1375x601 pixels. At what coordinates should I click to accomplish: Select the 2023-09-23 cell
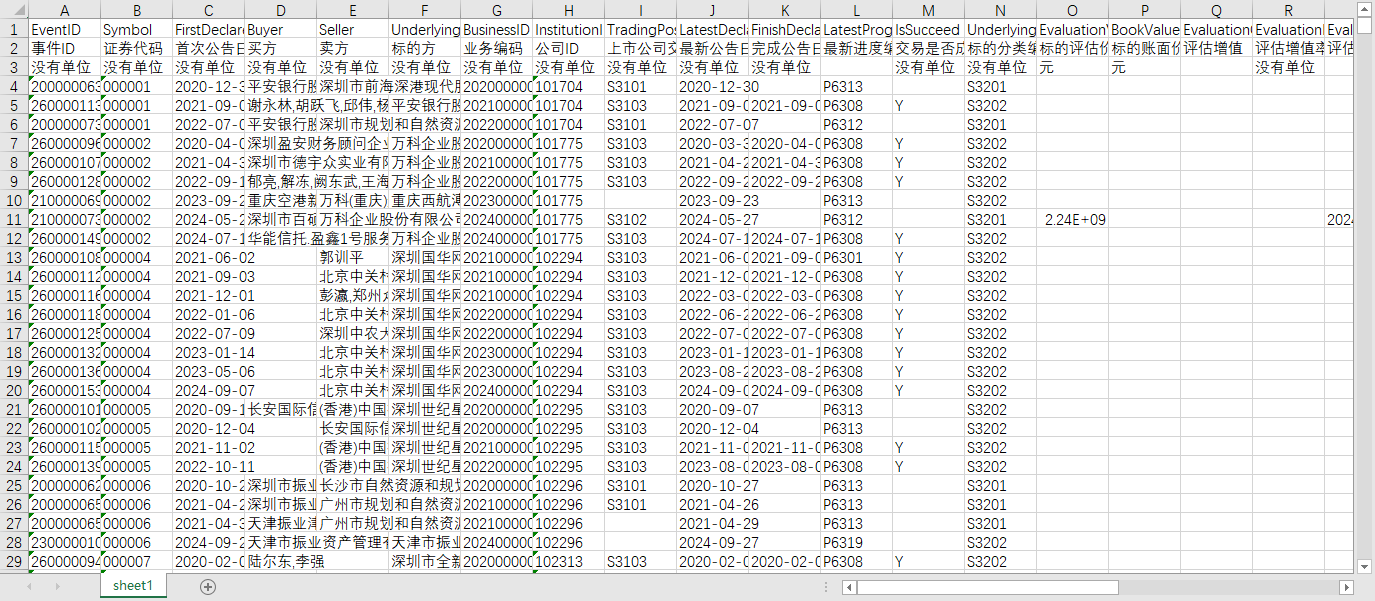(712, 200)
